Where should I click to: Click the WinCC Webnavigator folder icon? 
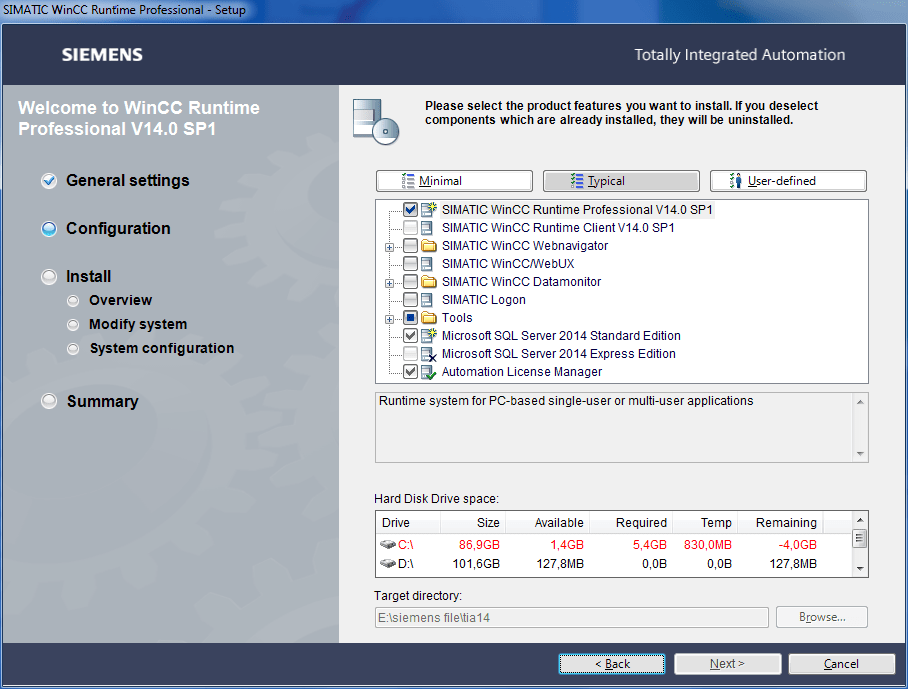(429, 246)
